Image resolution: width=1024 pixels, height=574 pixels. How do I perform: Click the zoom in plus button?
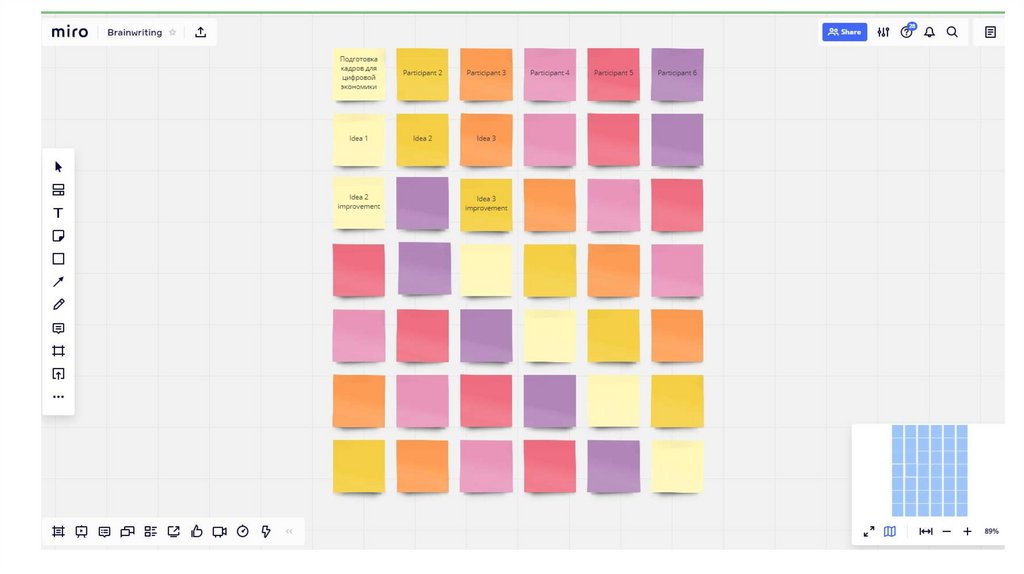(x=967, y=531)
